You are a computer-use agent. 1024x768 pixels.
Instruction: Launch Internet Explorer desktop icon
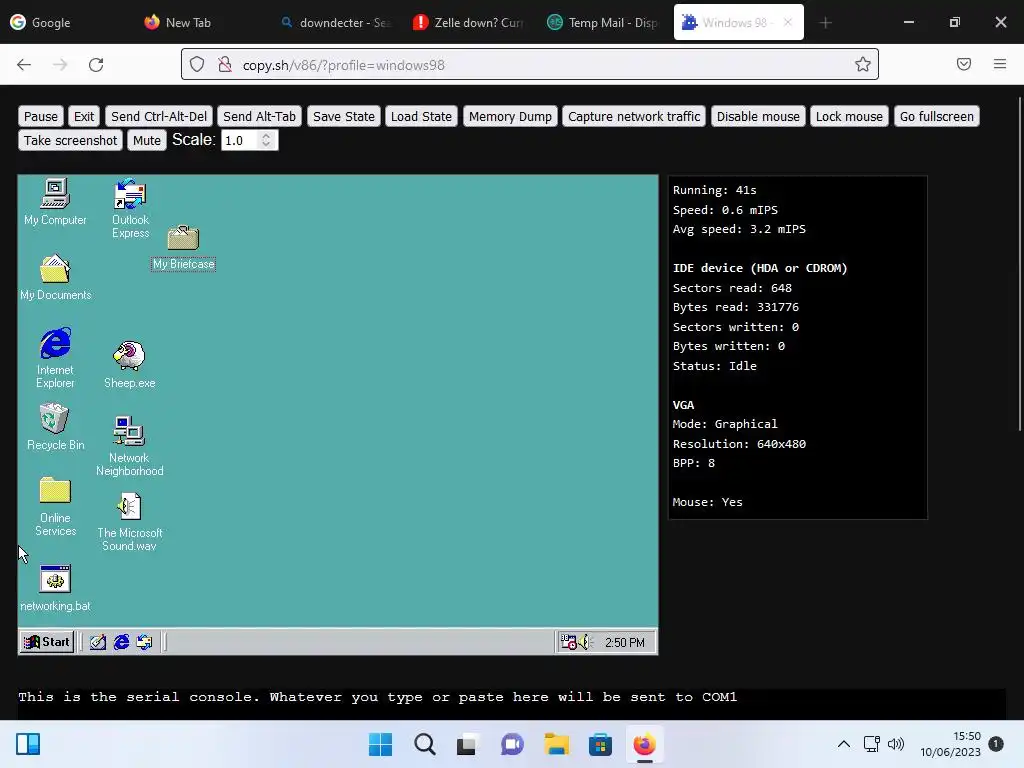coord(55,358)
